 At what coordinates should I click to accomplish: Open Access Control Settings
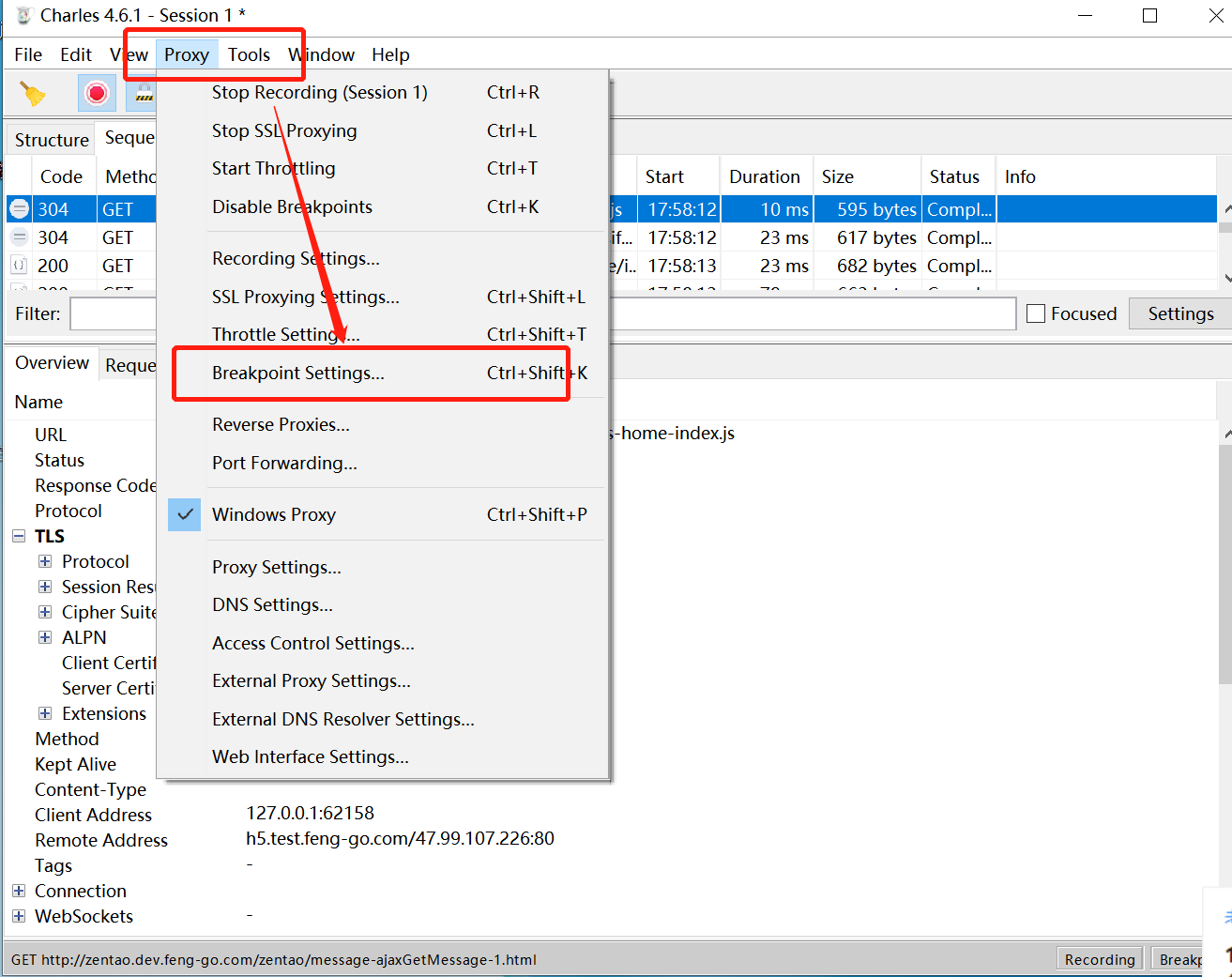[381, 643]
